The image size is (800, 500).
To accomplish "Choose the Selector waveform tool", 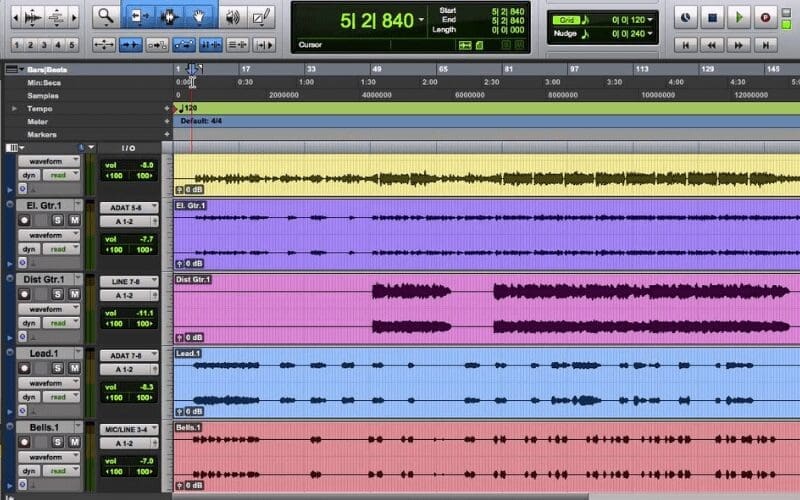I will pyautogui.click(x=169, y=17).
